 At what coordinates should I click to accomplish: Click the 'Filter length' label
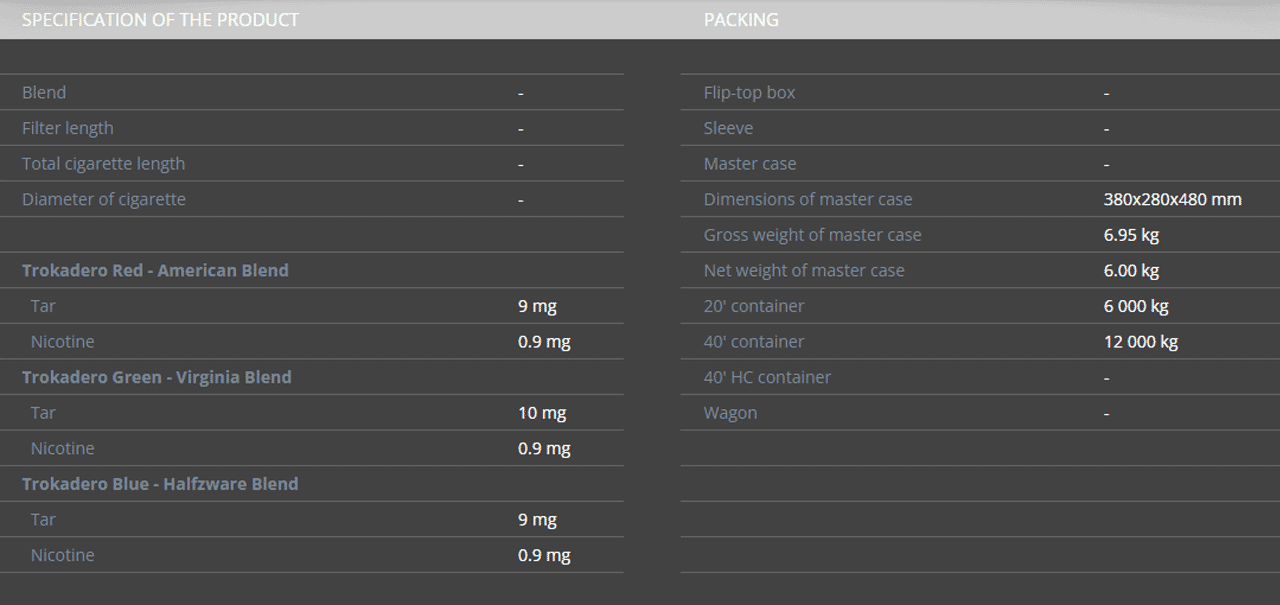coord(68,128)
